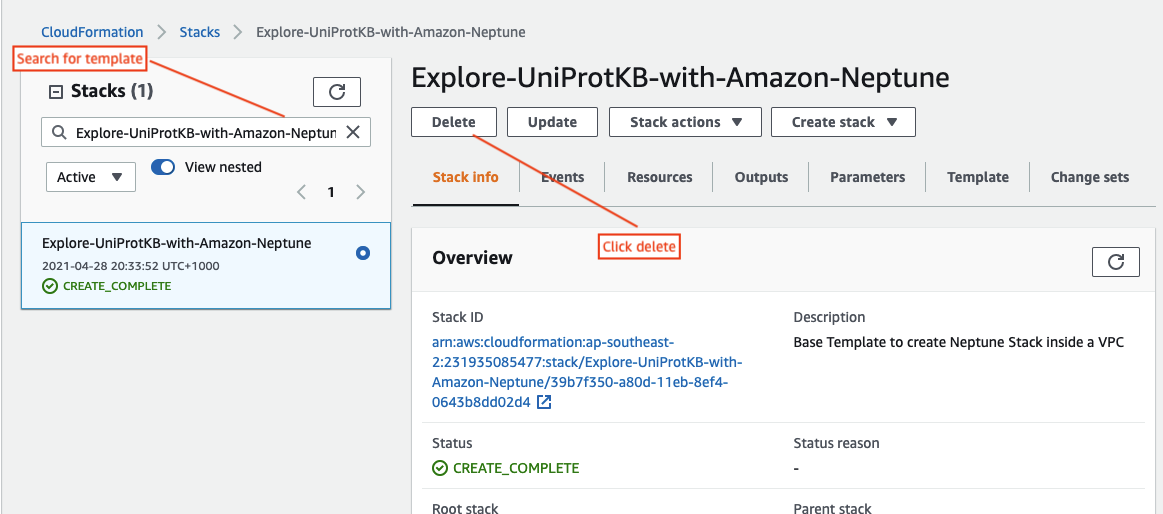The width and height of the screenshot is (1163, 514).
Task: Click the search magnifier icon
Action: pos(59,133)
